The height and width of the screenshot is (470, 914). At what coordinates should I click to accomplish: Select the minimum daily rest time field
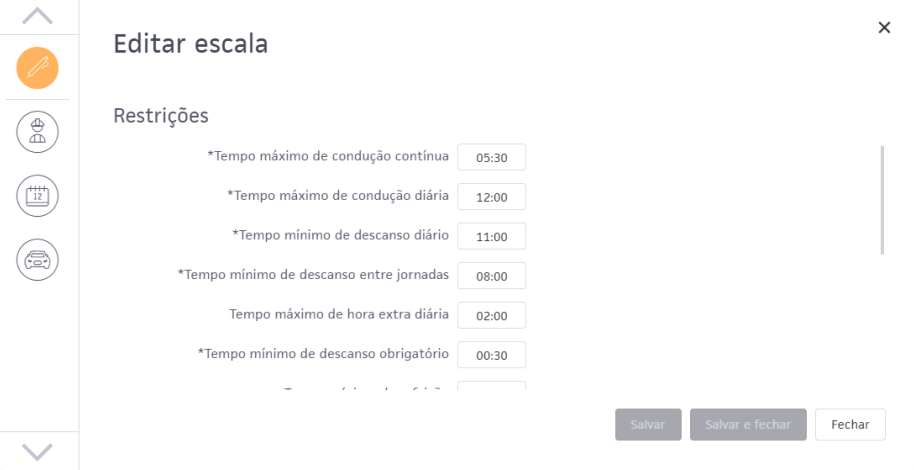[x=491, y=237]
